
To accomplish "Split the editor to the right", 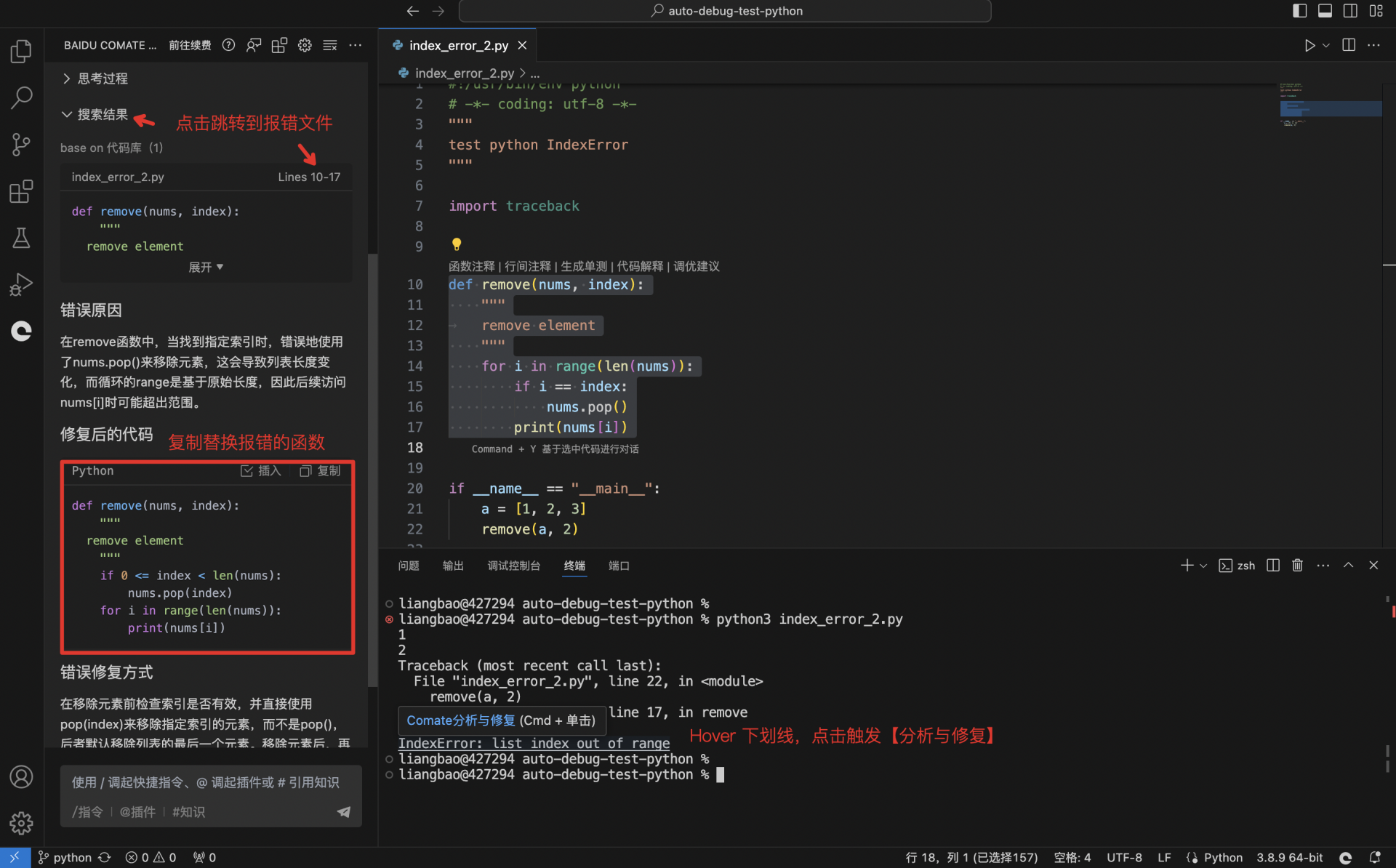I will [x=1349, y=45].
